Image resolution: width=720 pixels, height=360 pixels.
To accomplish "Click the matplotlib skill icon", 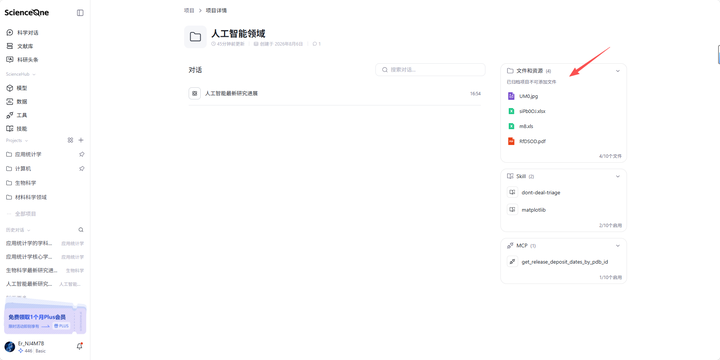I will click(512, 210).
